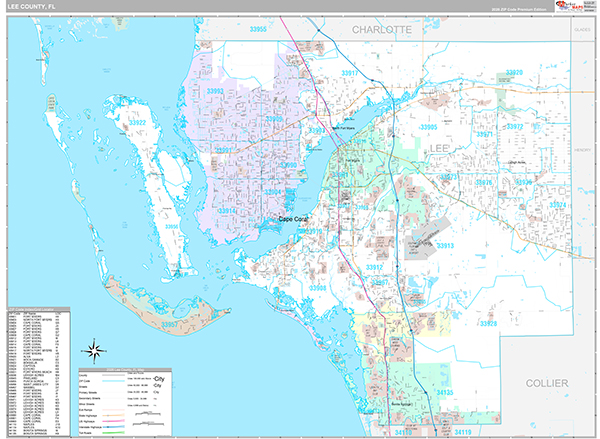600x439 pixels.
Task: Click the blue Interstate Highways line swatch
Action: pos(113,427)
